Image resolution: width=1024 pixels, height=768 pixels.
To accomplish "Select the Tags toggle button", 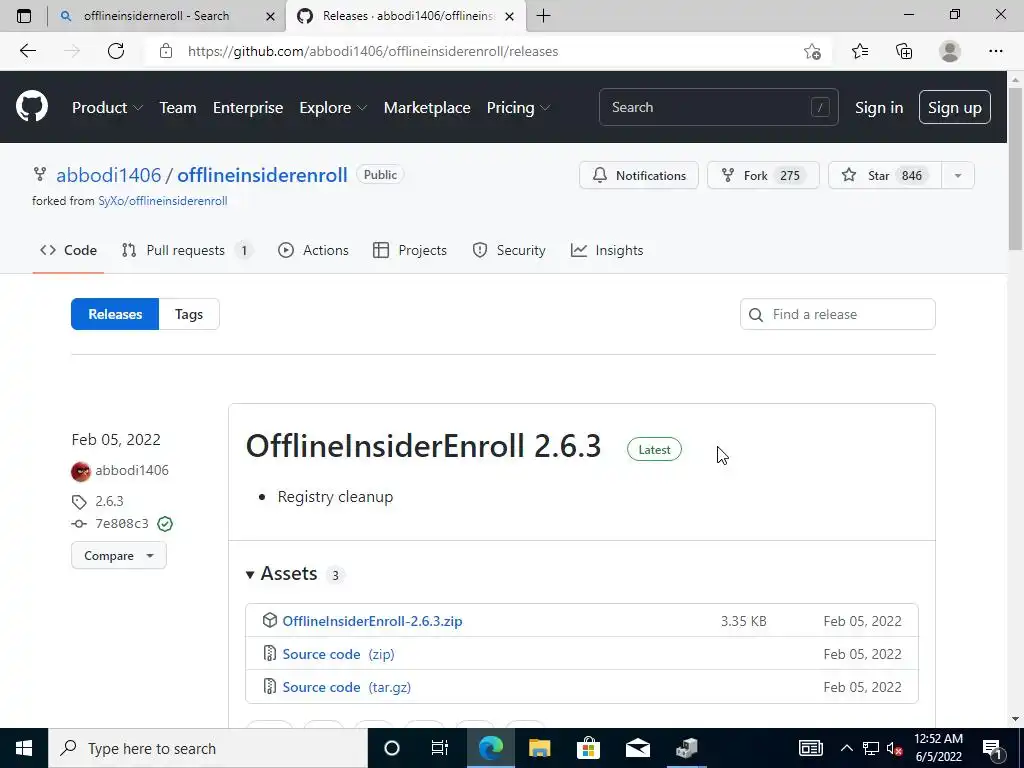I will (189, 314).
